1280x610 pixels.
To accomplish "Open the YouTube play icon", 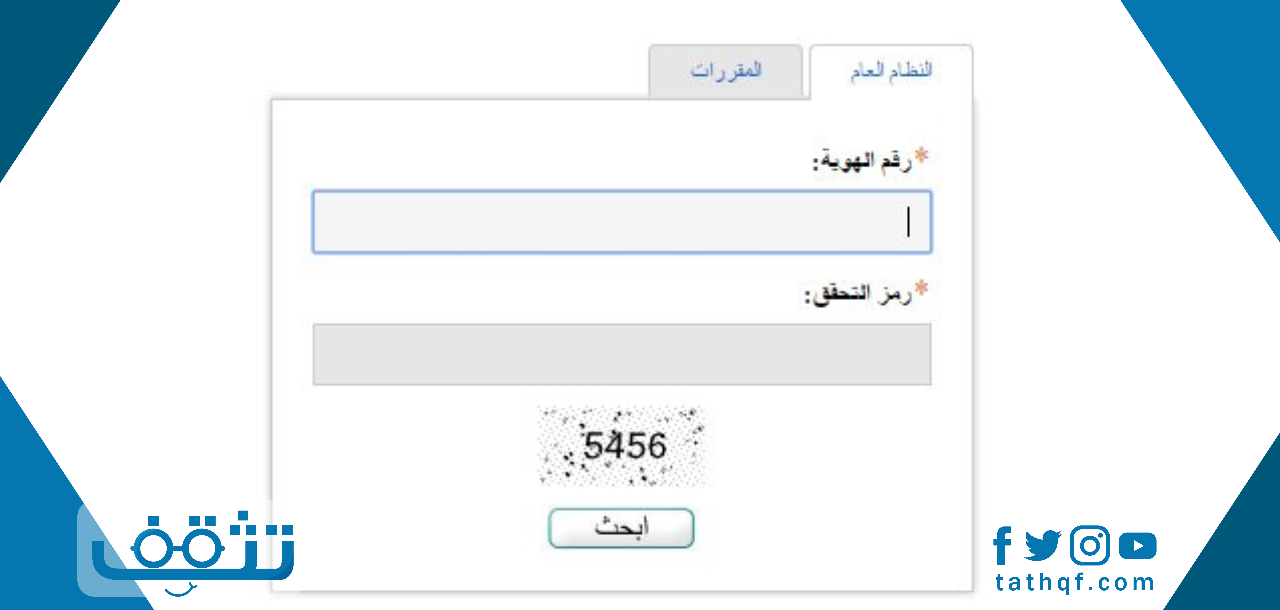I will coord(1138,546).
